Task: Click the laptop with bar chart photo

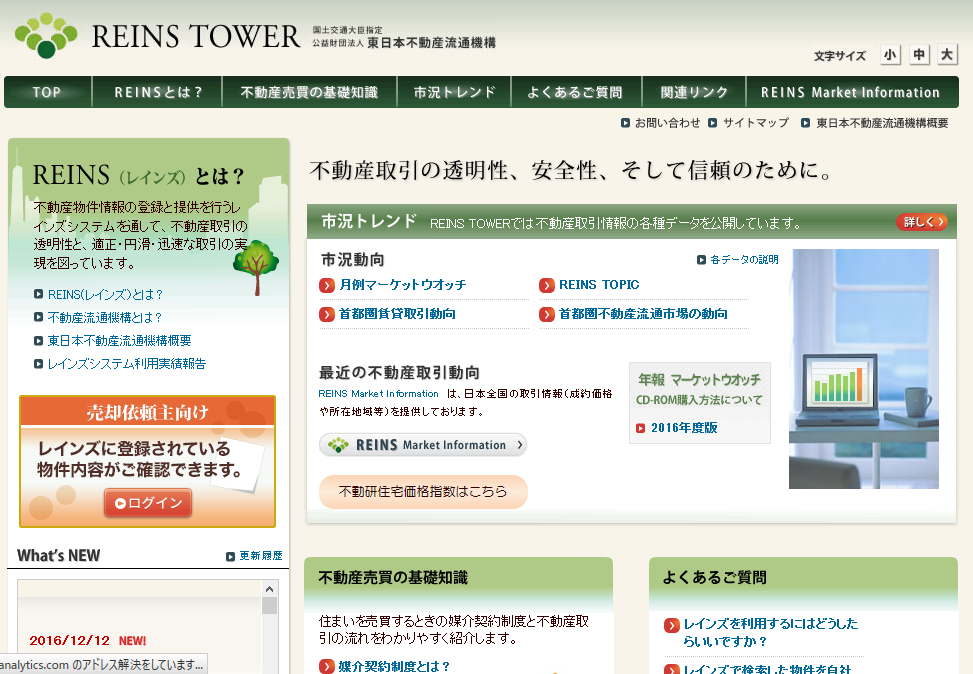Action: tap(864, 368)
